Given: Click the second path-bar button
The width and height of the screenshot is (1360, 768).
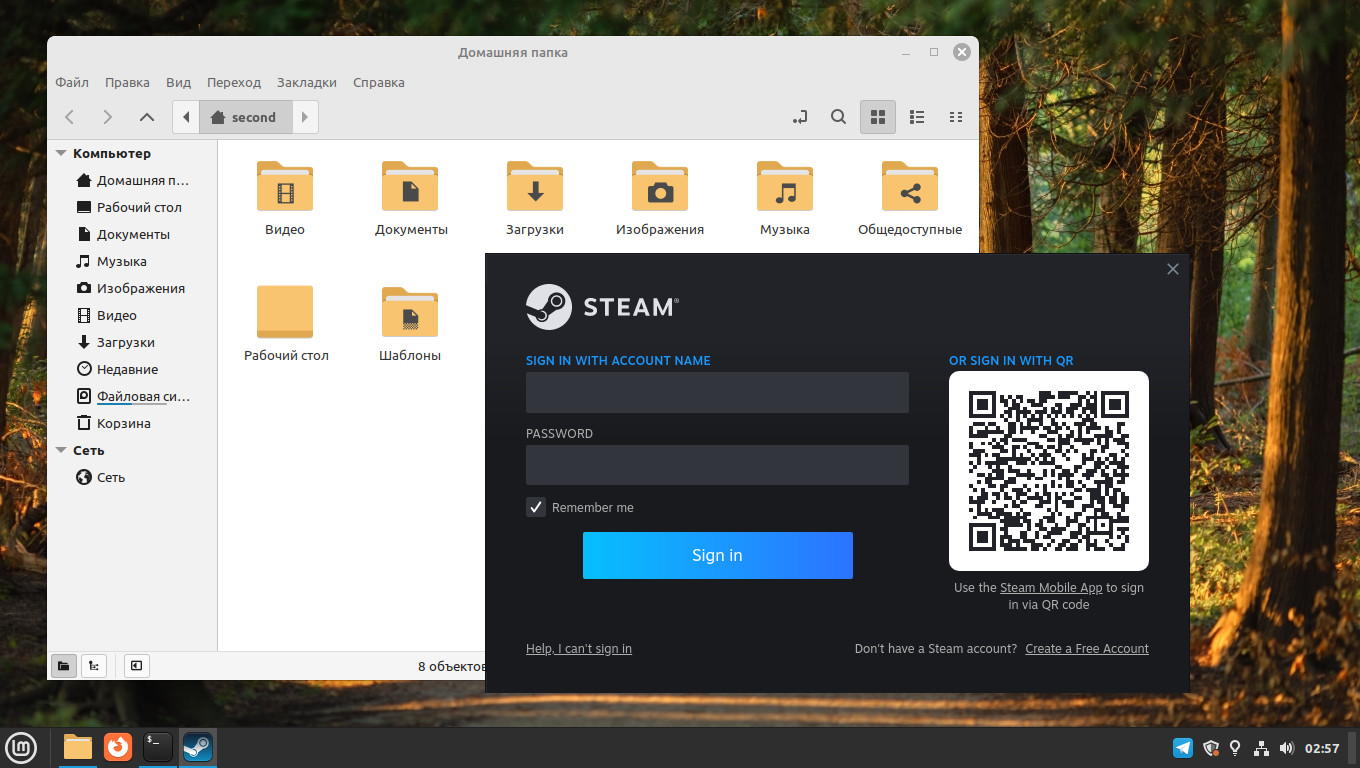Looking at the screenshot, I should (246, 117).
